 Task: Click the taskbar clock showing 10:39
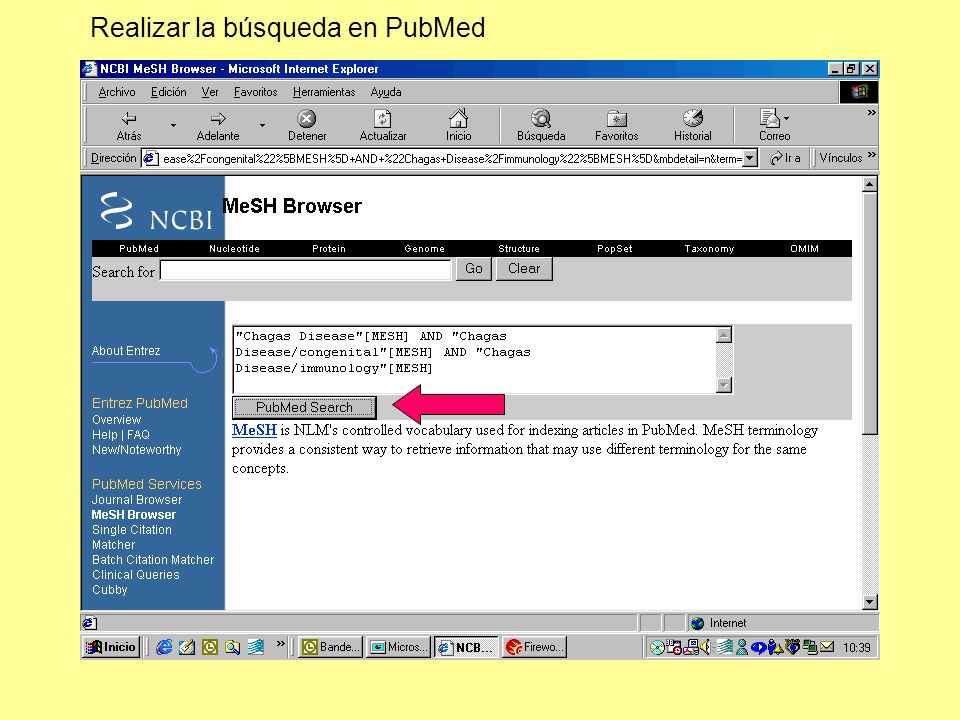(856, 648)
